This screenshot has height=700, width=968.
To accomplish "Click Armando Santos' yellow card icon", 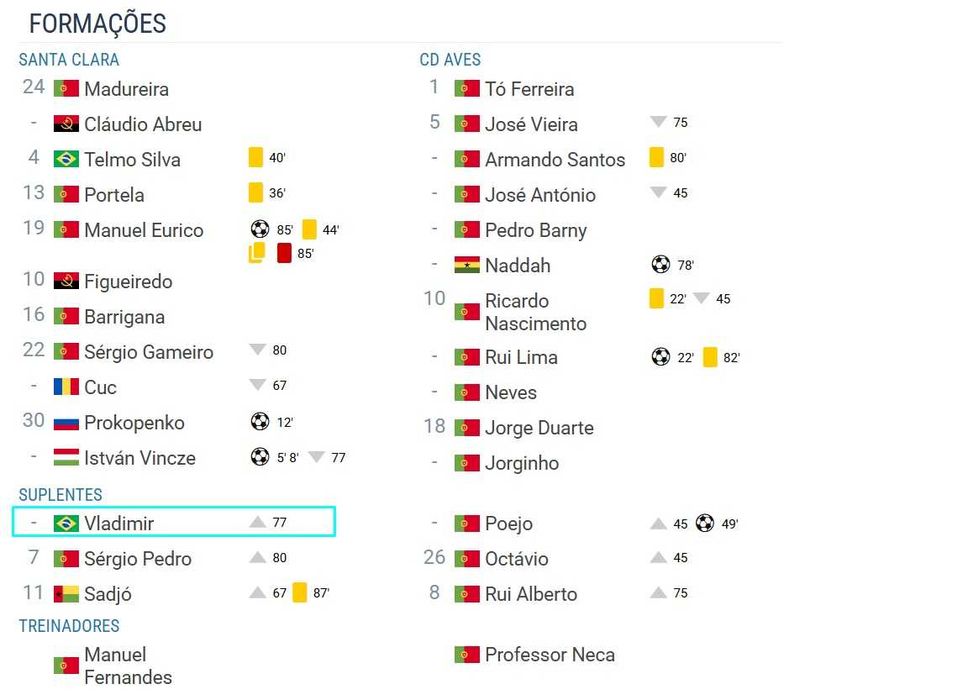I will (x=657, y=158).
